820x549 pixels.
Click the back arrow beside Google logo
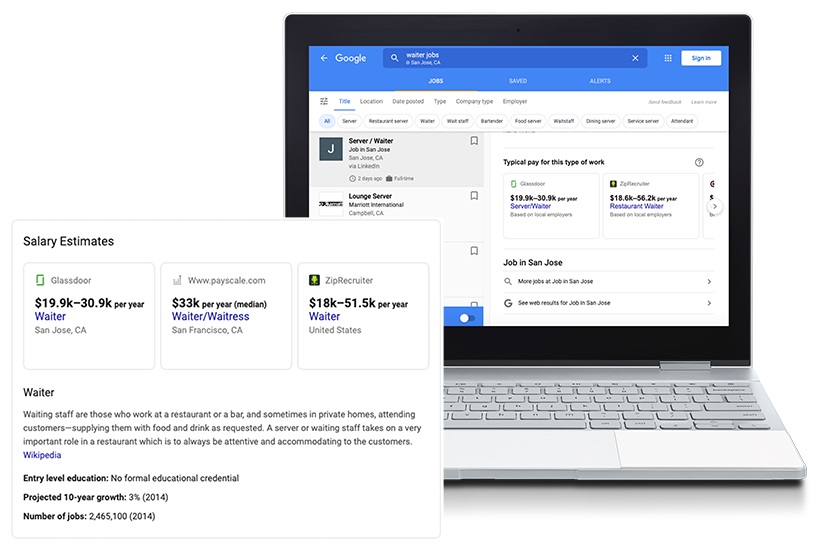324,58
